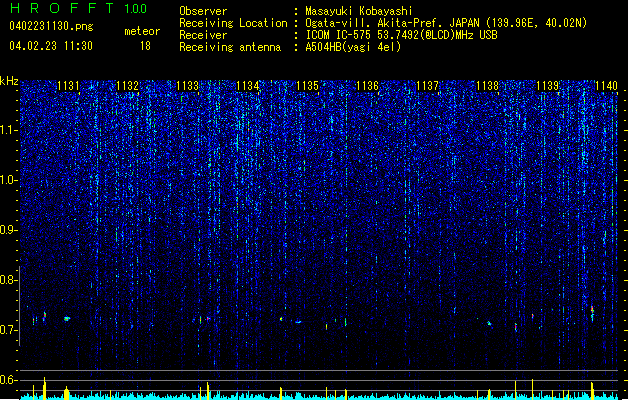Screen dimensions: 629x400
Task: Click the 0.9 frequency axis label
Action: pos(8,230)
